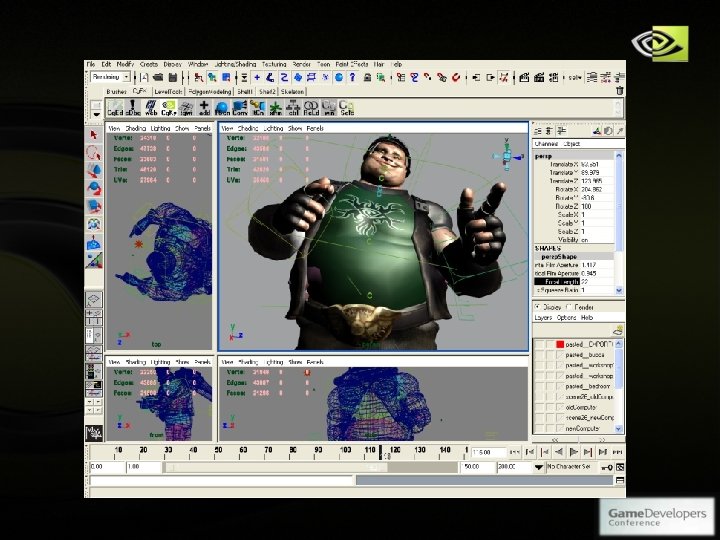Click the script editor icon bottom right
The image size is (720, 540).
(x=619, y=480)
